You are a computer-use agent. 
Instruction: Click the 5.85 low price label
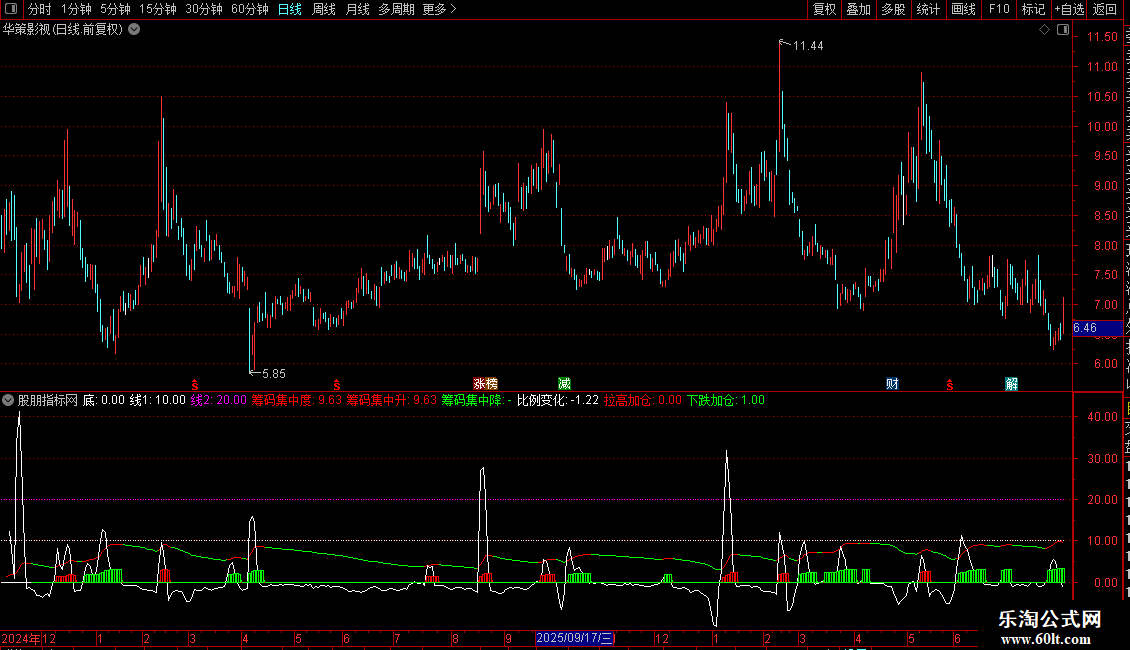click(274, 374)
